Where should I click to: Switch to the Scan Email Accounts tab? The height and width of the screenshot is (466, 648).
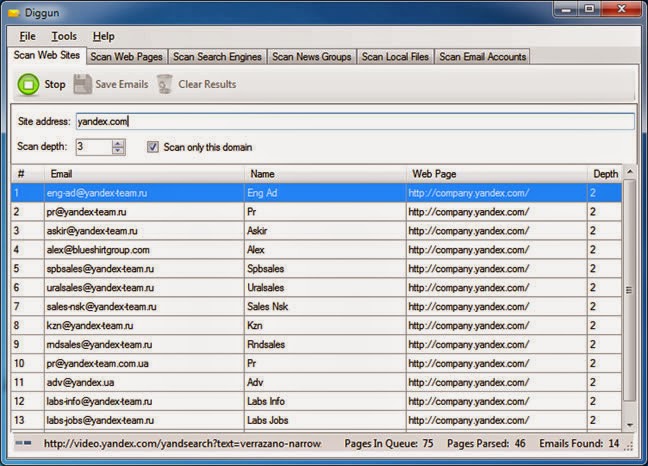483,57
